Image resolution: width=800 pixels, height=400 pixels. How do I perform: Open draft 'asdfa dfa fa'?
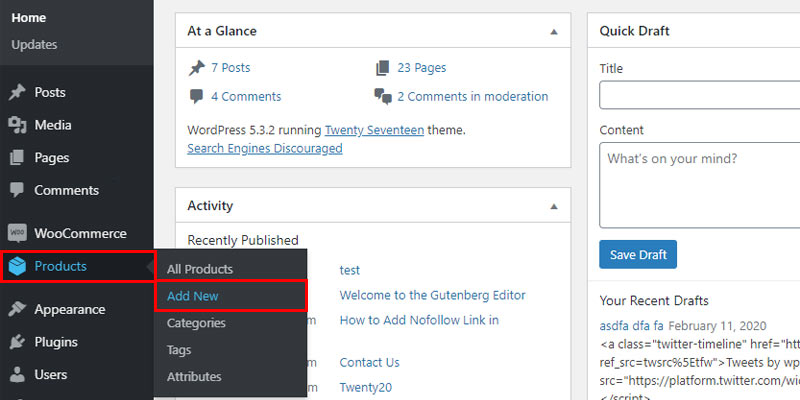[x=632, y=326]
